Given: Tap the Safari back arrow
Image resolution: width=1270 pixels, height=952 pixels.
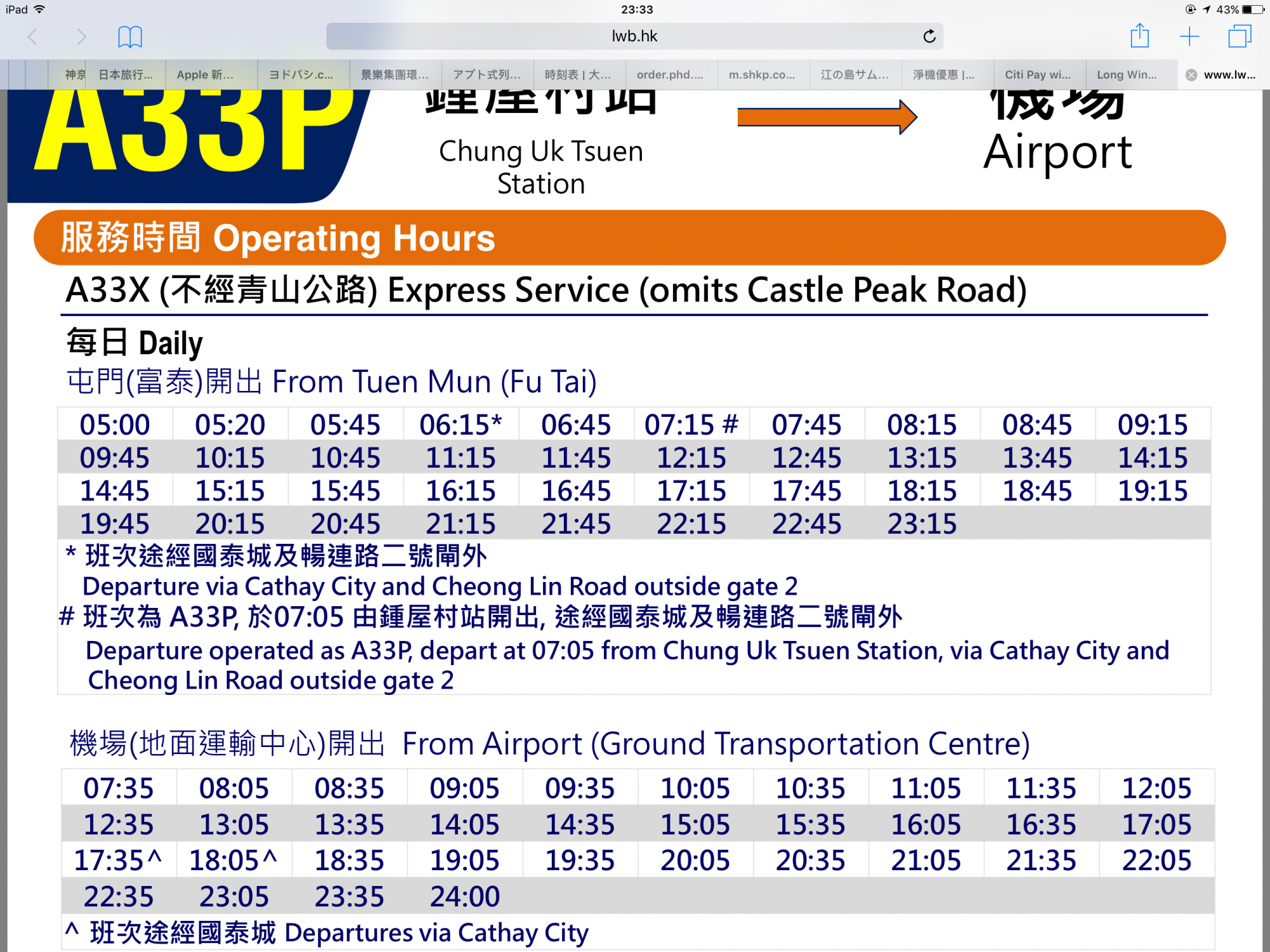Looking at the screenshot, I should pos(33,37).
